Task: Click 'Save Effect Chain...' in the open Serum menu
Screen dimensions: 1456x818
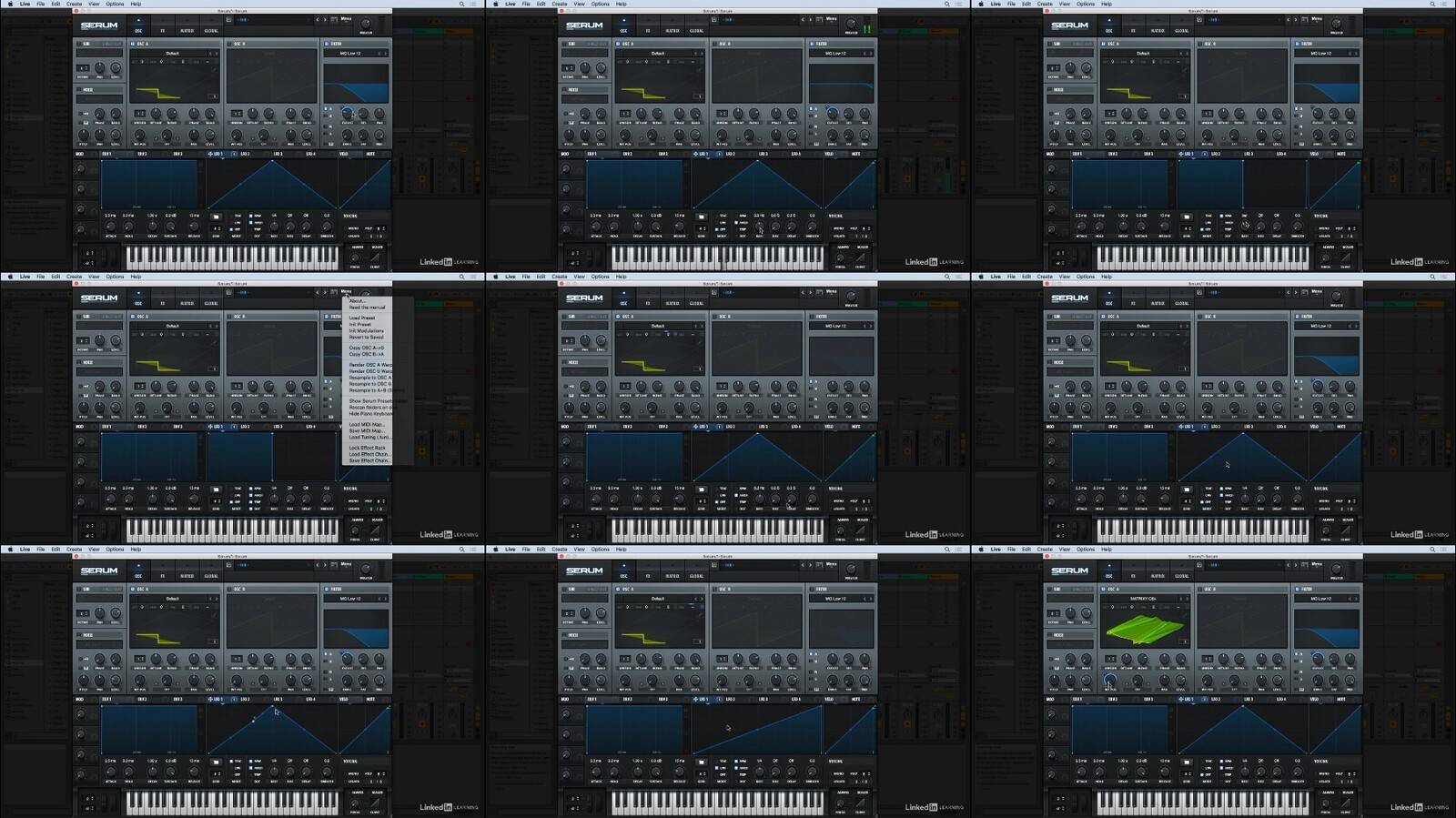Action: pyautogui.click(x=369, y=460)
